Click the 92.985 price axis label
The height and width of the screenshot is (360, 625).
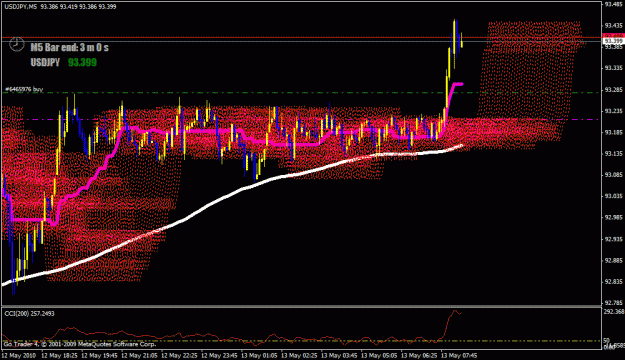[x=613, y=218]
